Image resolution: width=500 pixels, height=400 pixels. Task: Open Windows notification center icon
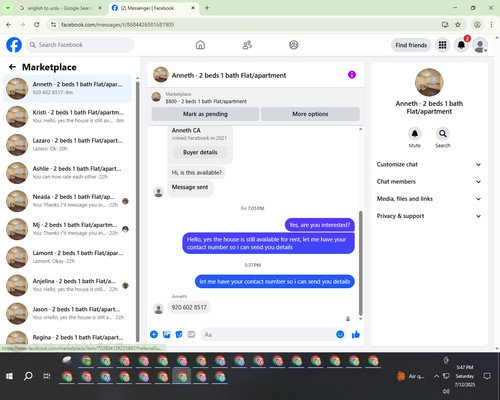pyautogui.click(x=487, y=376)
